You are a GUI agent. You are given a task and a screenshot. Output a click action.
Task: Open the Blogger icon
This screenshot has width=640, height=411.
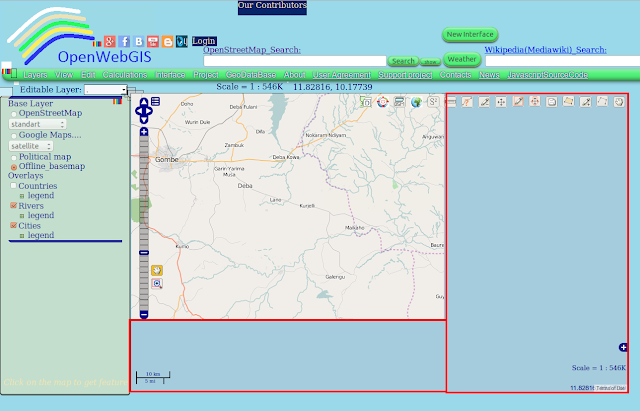pos(167,41)
